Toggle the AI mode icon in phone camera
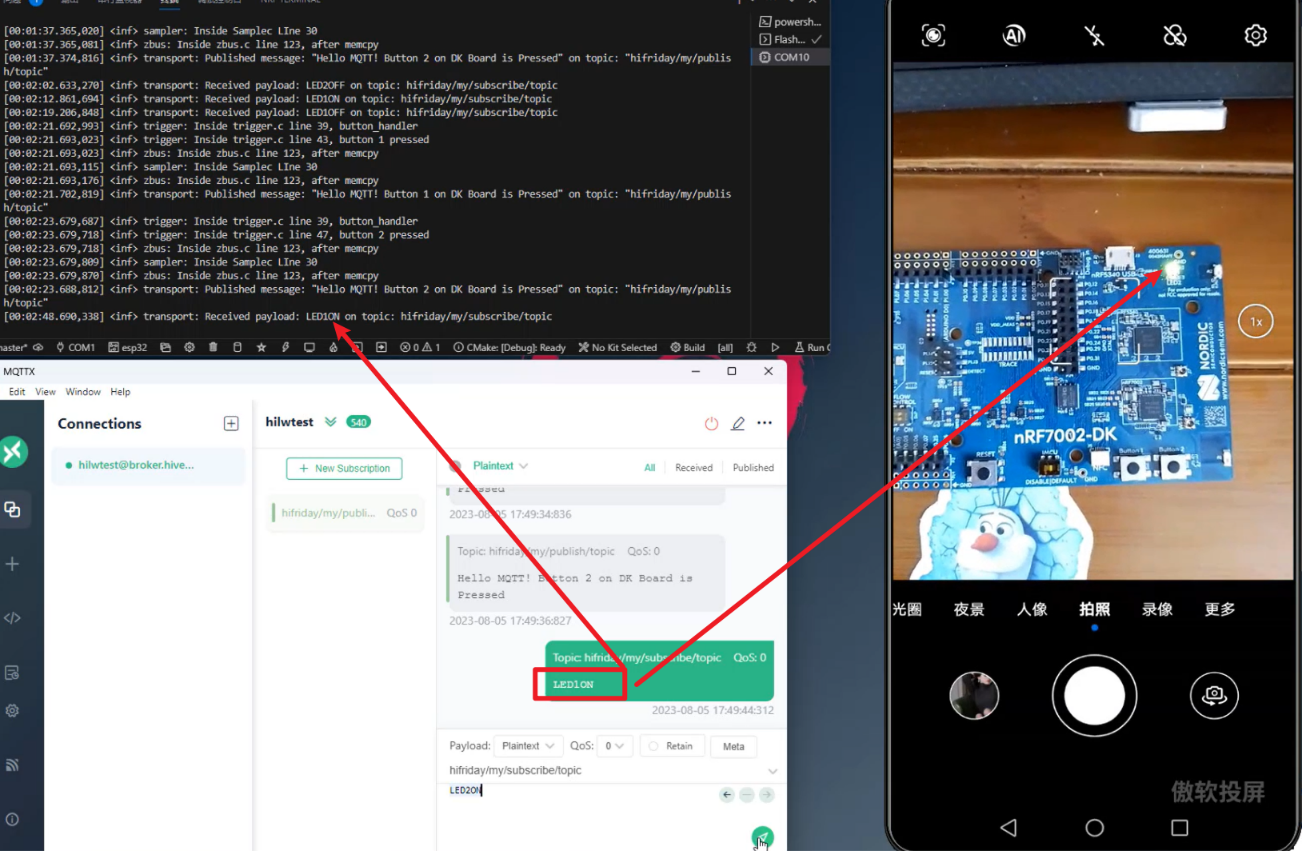This screenshot has height=851, width=1302. tap(1014, 36)
